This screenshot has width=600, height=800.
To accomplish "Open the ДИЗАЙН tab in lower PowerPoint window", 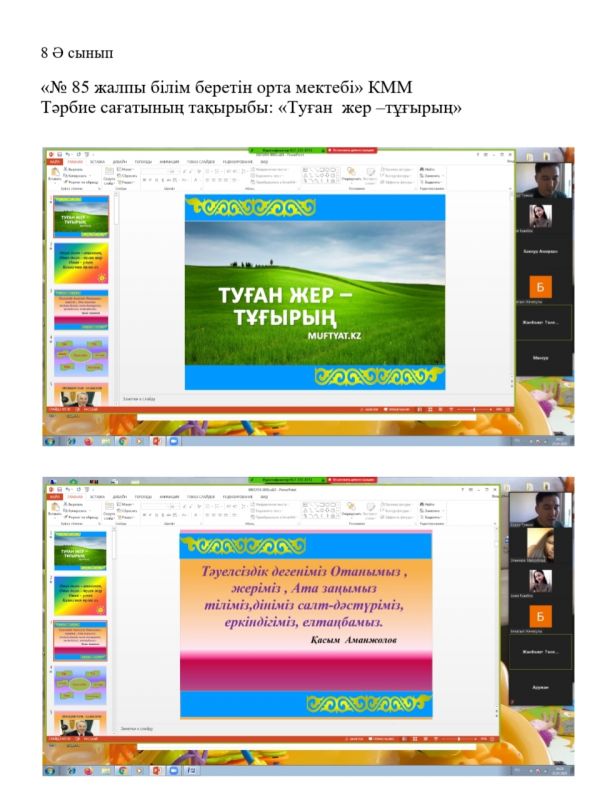I will click(x=120, y=496).
